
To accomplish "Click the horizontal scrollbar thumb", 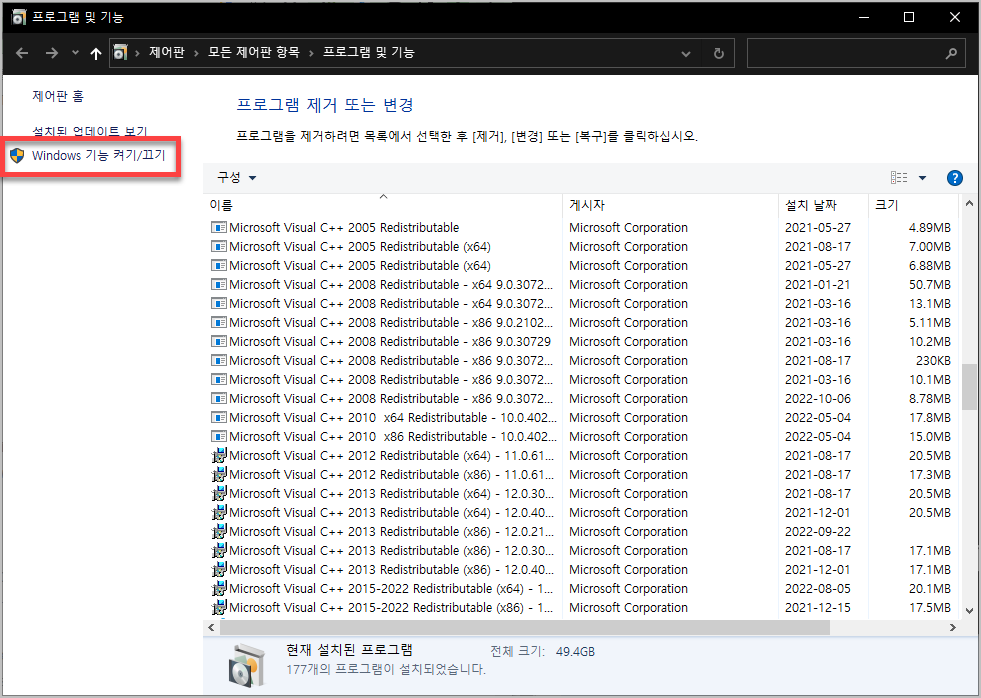I will click(x=524, y=627).
